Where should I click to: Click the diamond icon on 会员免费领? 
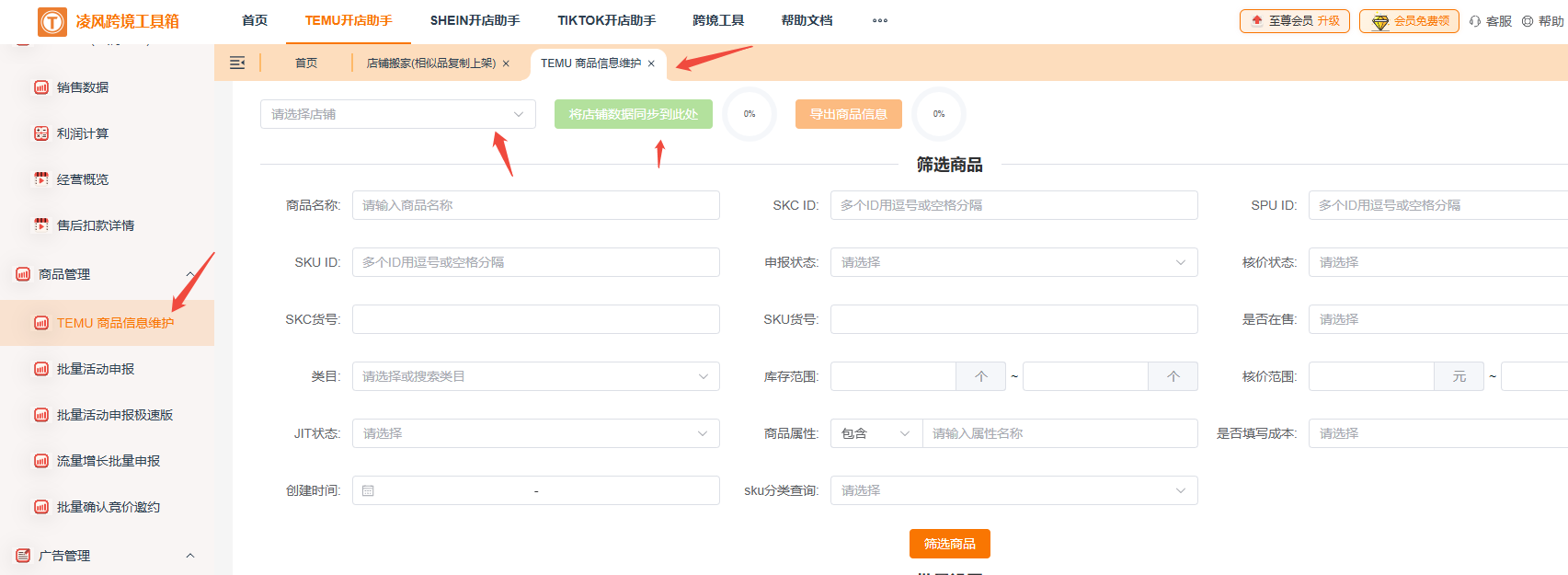coord(1379,21)
